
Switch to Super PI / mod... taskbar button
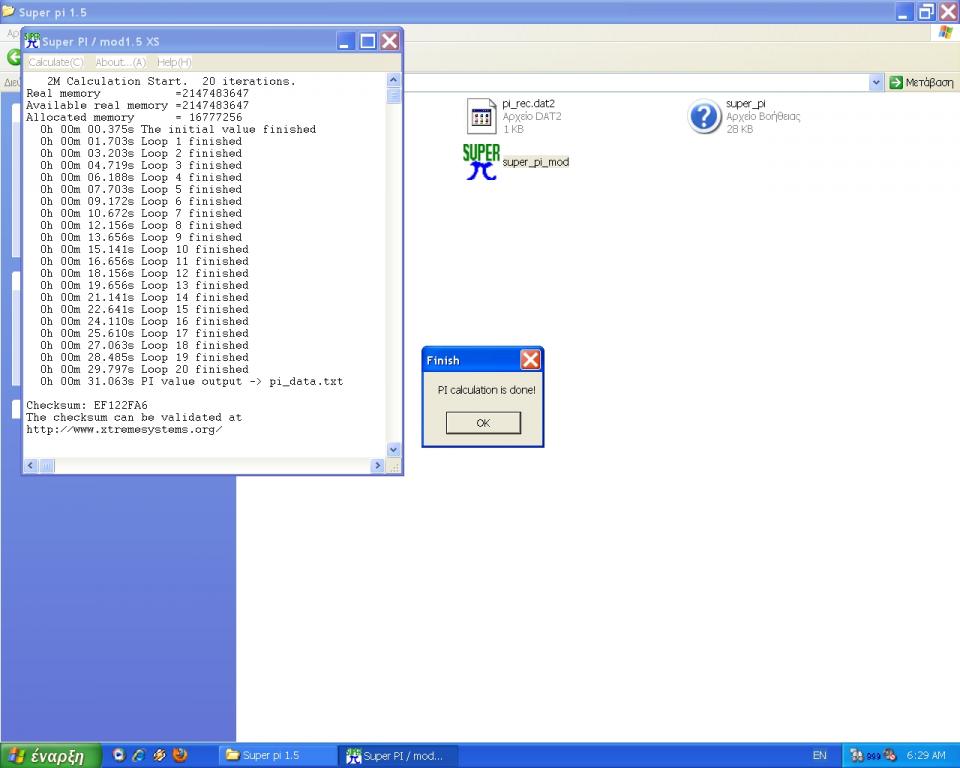coord(396,756)
